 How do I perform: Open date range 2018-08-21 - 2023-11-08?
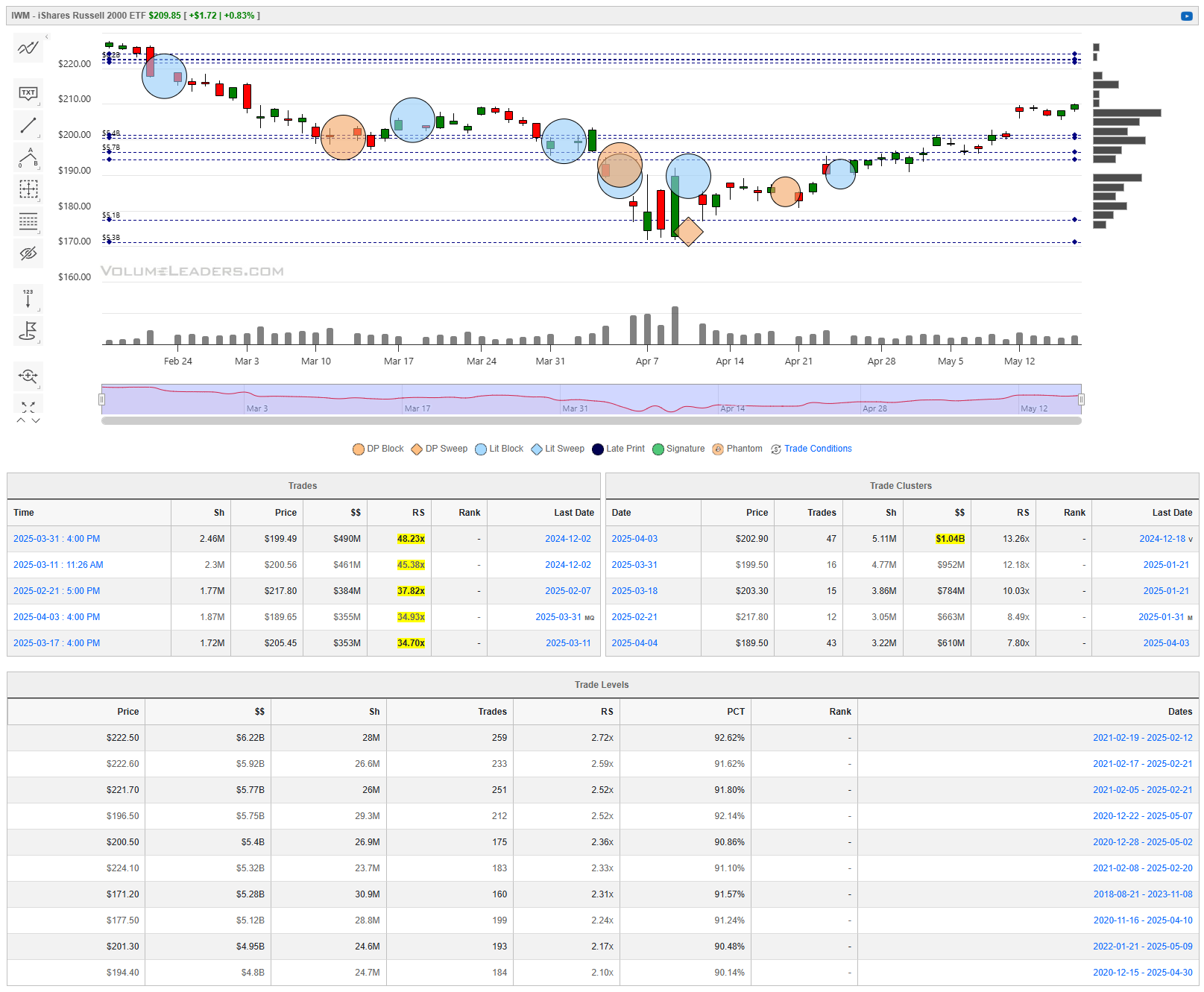pyautogui.click(x=1143, y=894)
